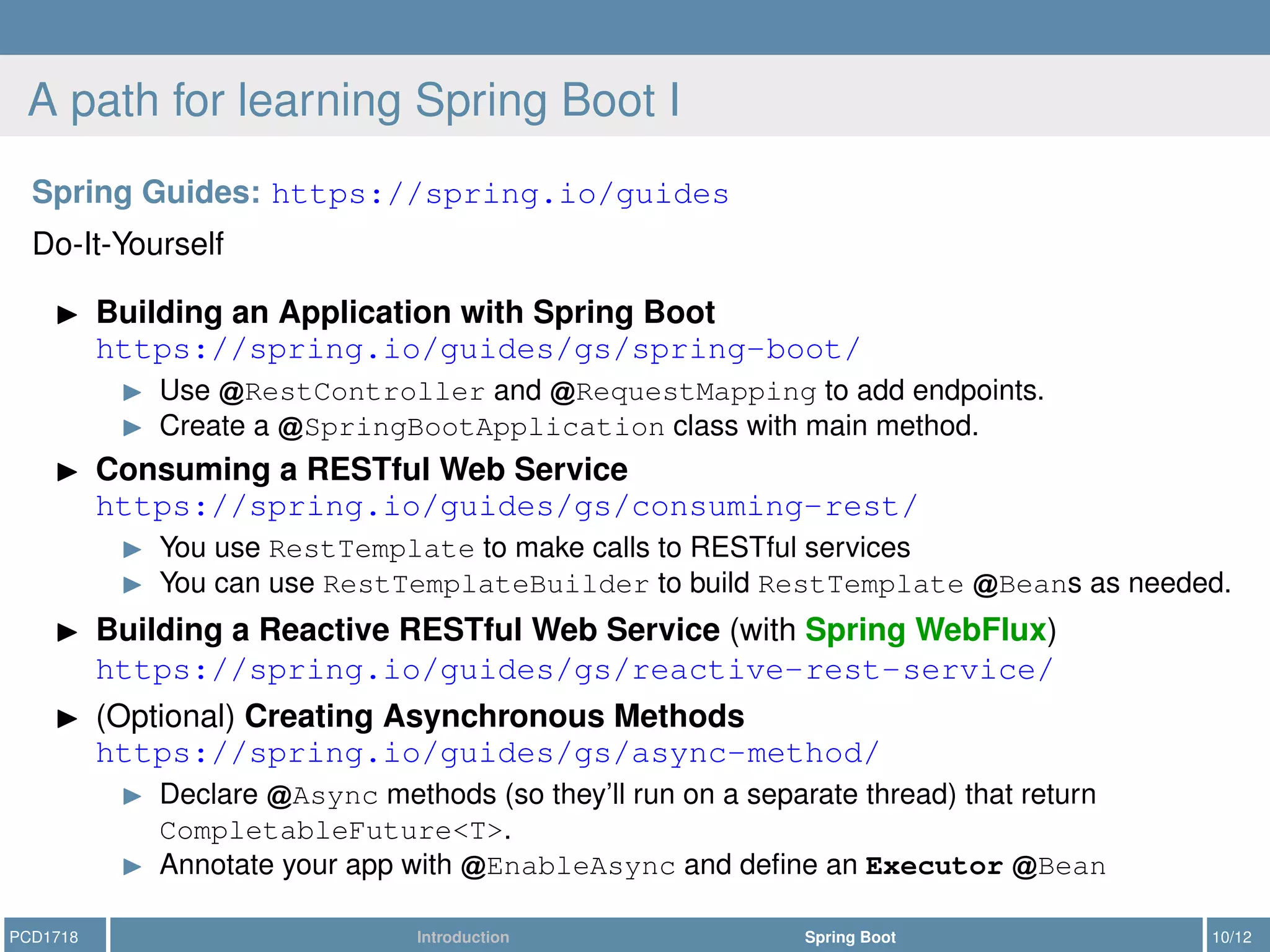1270x952 pixels.
Task: Click the bullet triangle beside Building an Application
Action: [67, 315]
